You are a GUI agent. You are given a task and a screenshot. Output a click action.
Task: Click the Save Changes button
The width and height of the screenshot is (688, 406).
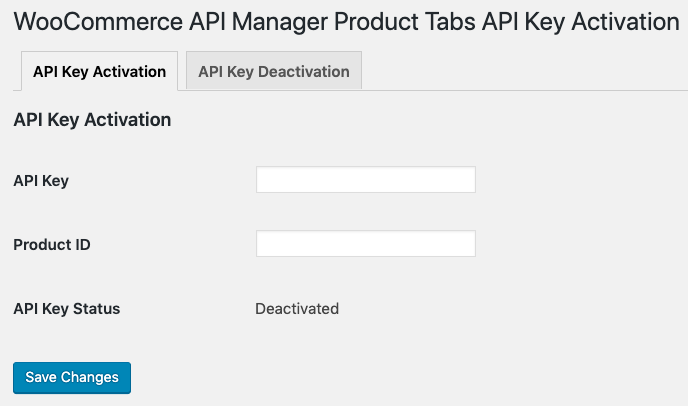[72, 377]
